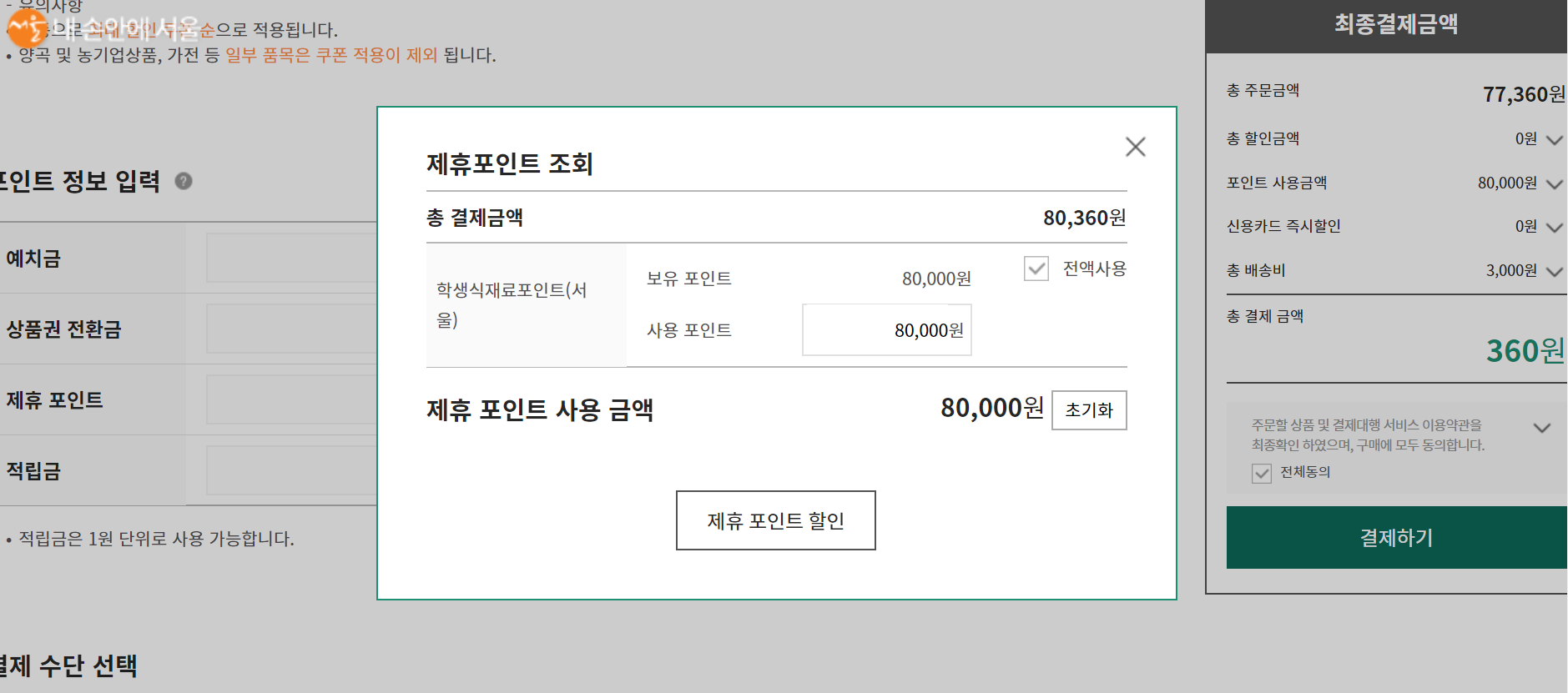Screen dimensions: 1568x693
Task: Toggle the 전체동의 agreement checkbox
Action: [1262, 473]
